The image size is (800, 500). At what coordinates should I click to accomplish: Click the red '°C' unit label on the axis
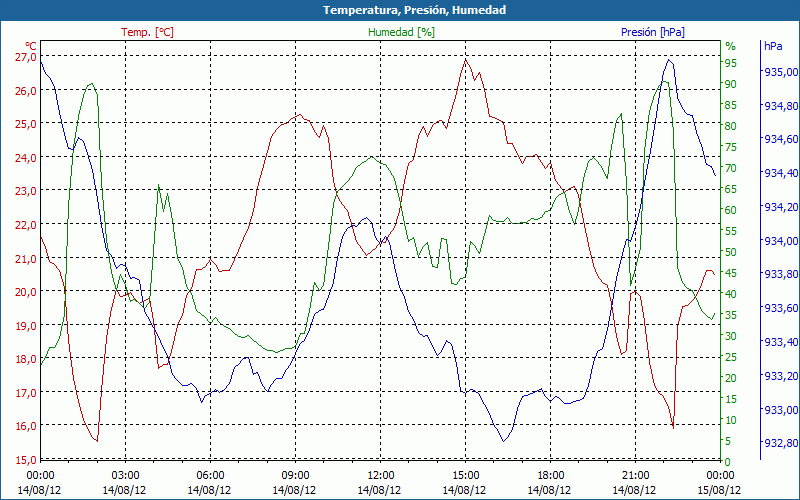[x=31, y=46]
